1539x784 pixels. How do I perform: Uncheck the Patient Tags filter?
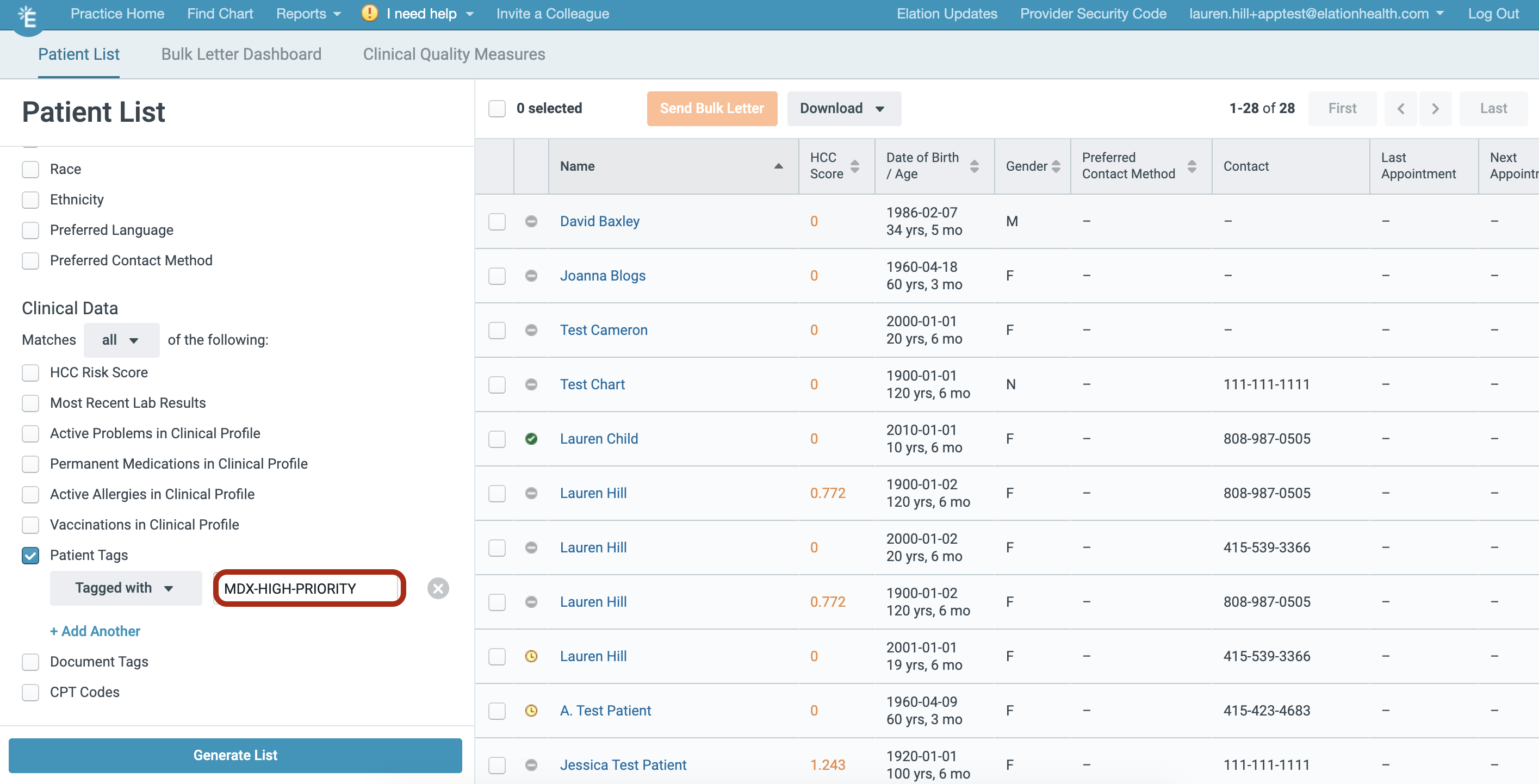pyautogui.click(x=30, y=555)
